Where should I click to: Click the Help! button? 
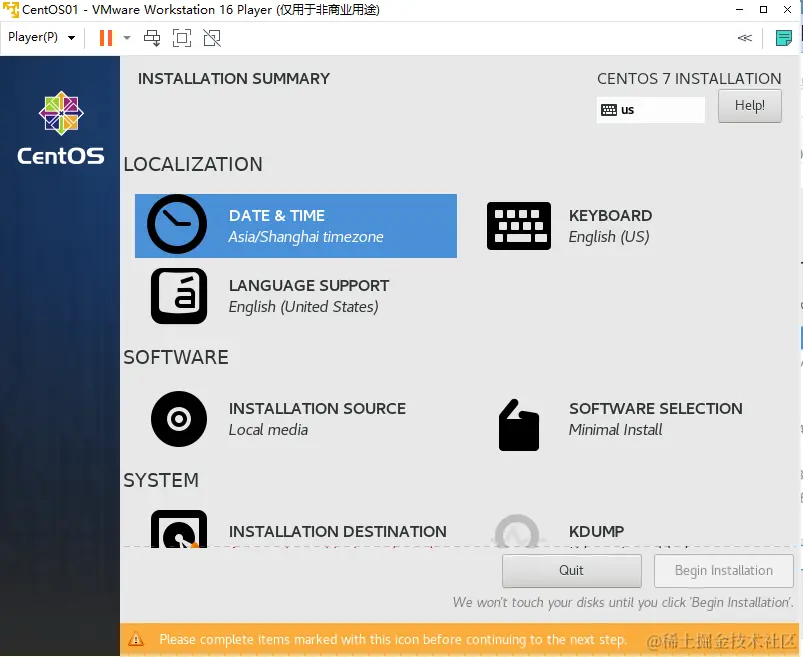click(x=750, y=106)
